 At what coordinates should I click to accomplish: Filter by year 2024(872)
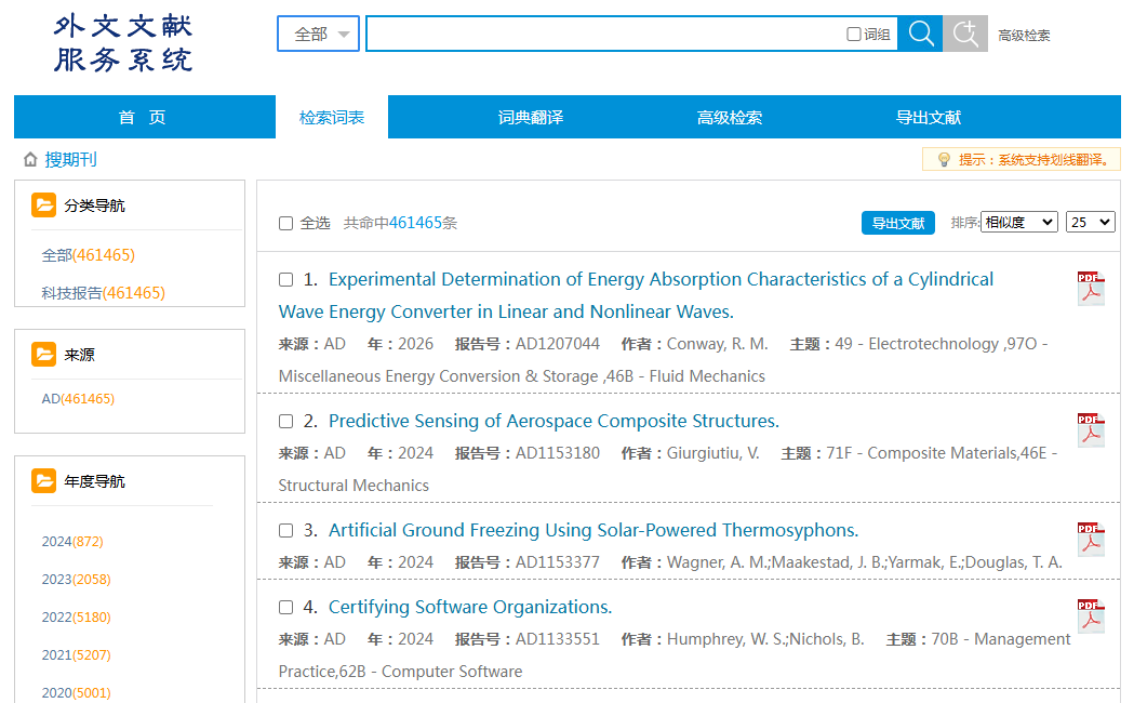[72, 542]
